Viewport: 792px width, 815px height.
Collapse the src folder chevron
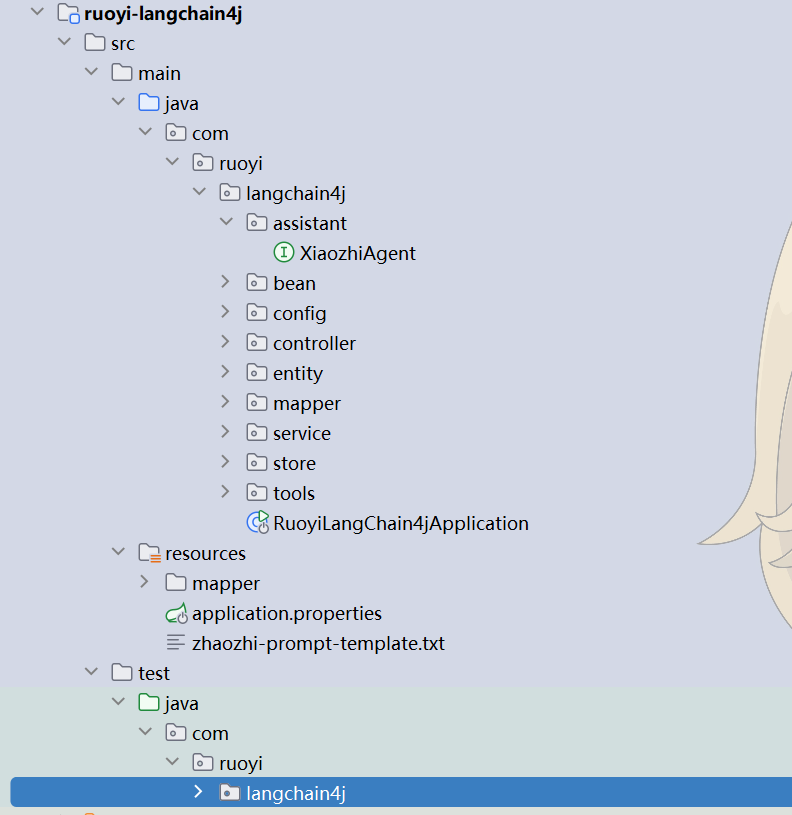65,43
